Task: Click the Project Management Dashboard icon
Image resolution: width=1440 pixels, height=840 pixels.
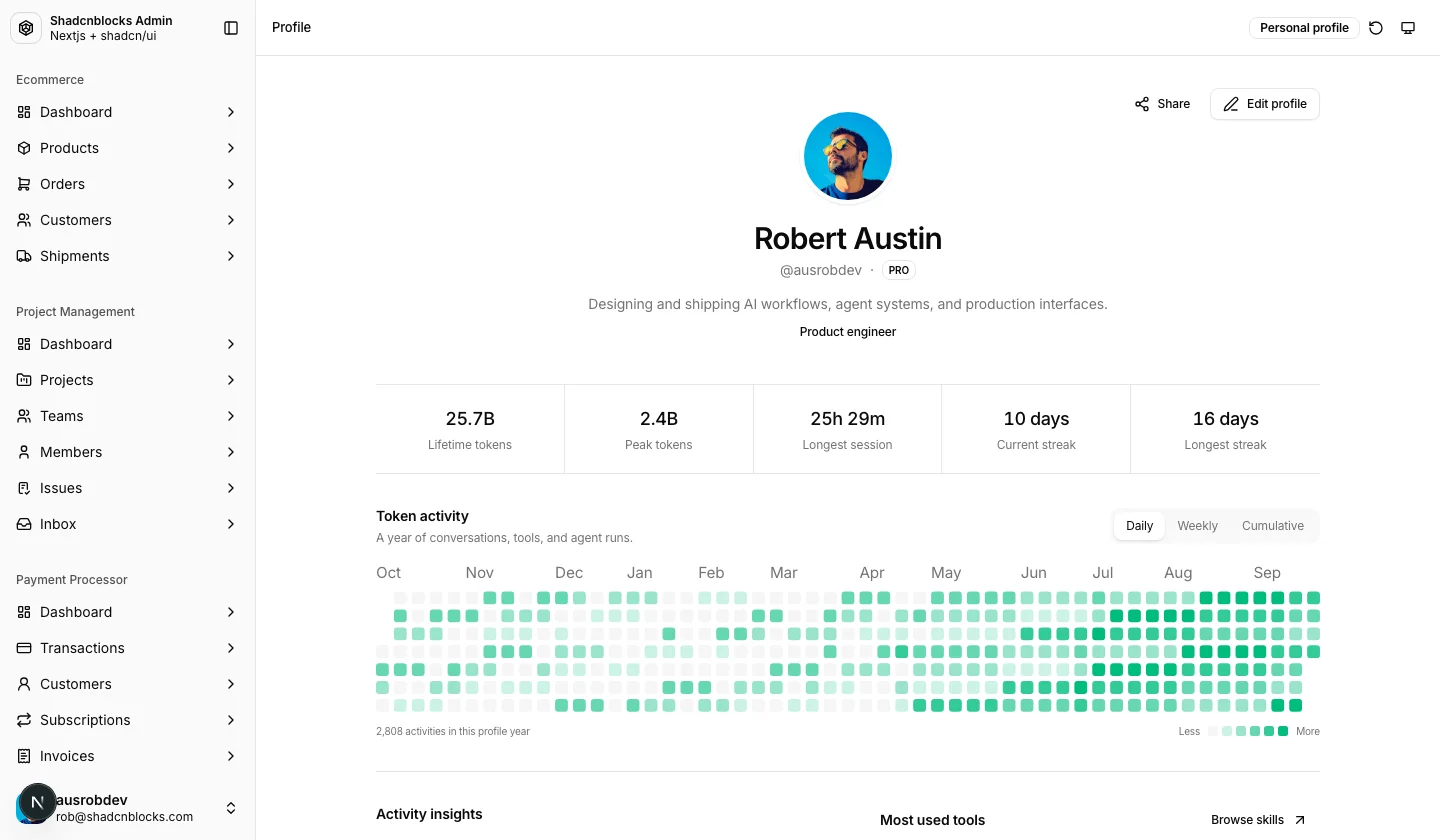Action: point(24,344)
